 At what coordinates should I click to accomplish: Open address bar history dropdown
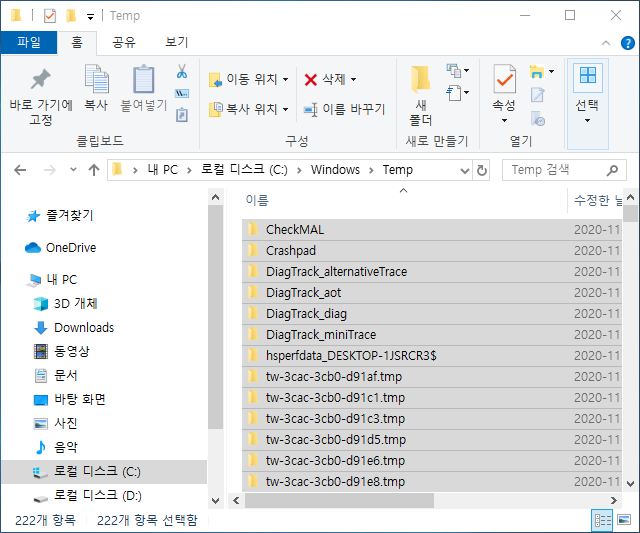(464, 170)
